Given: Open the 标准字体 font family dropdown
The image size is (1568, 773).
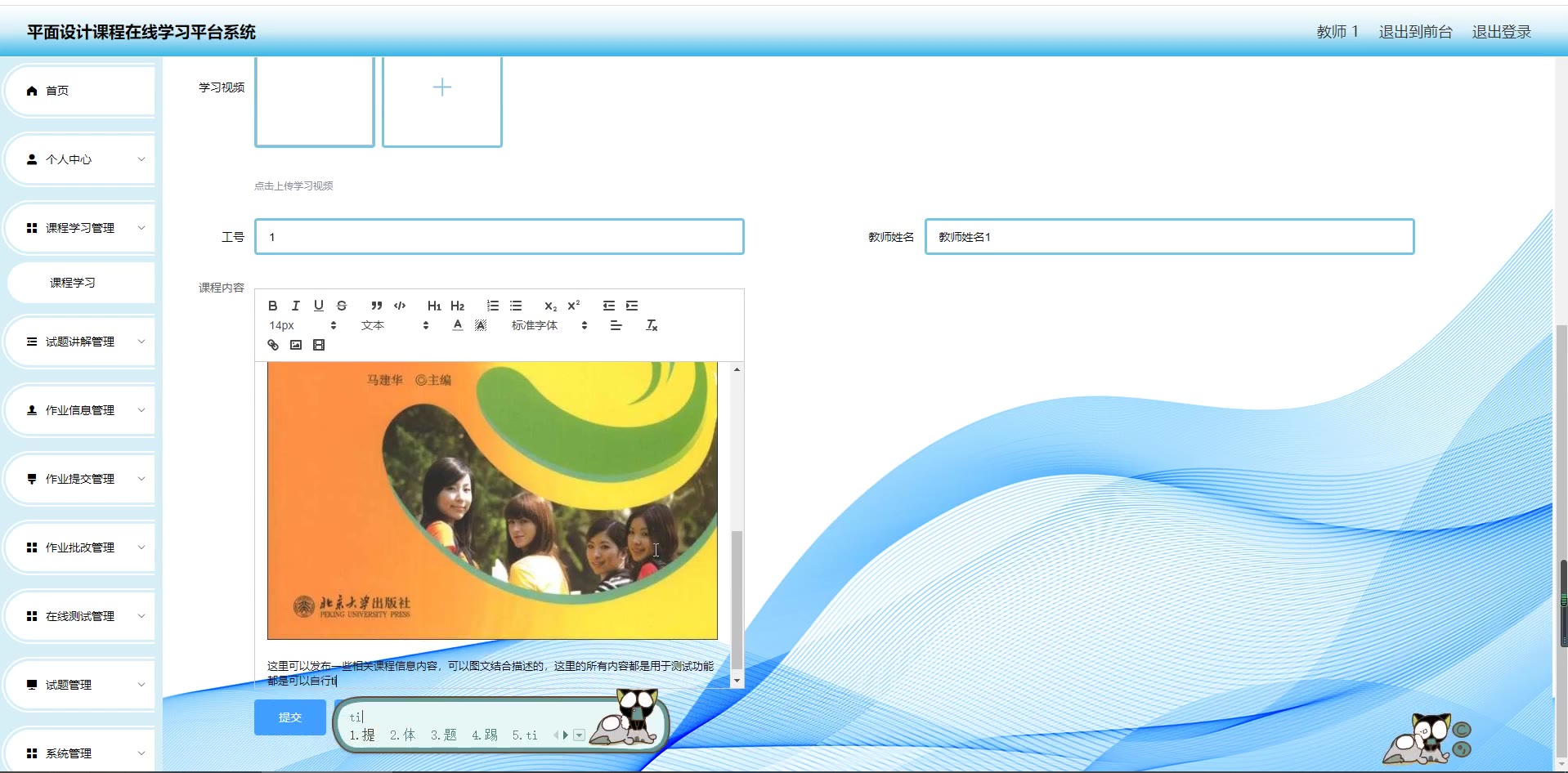Looking at the screenshot, I should point(549,325).
